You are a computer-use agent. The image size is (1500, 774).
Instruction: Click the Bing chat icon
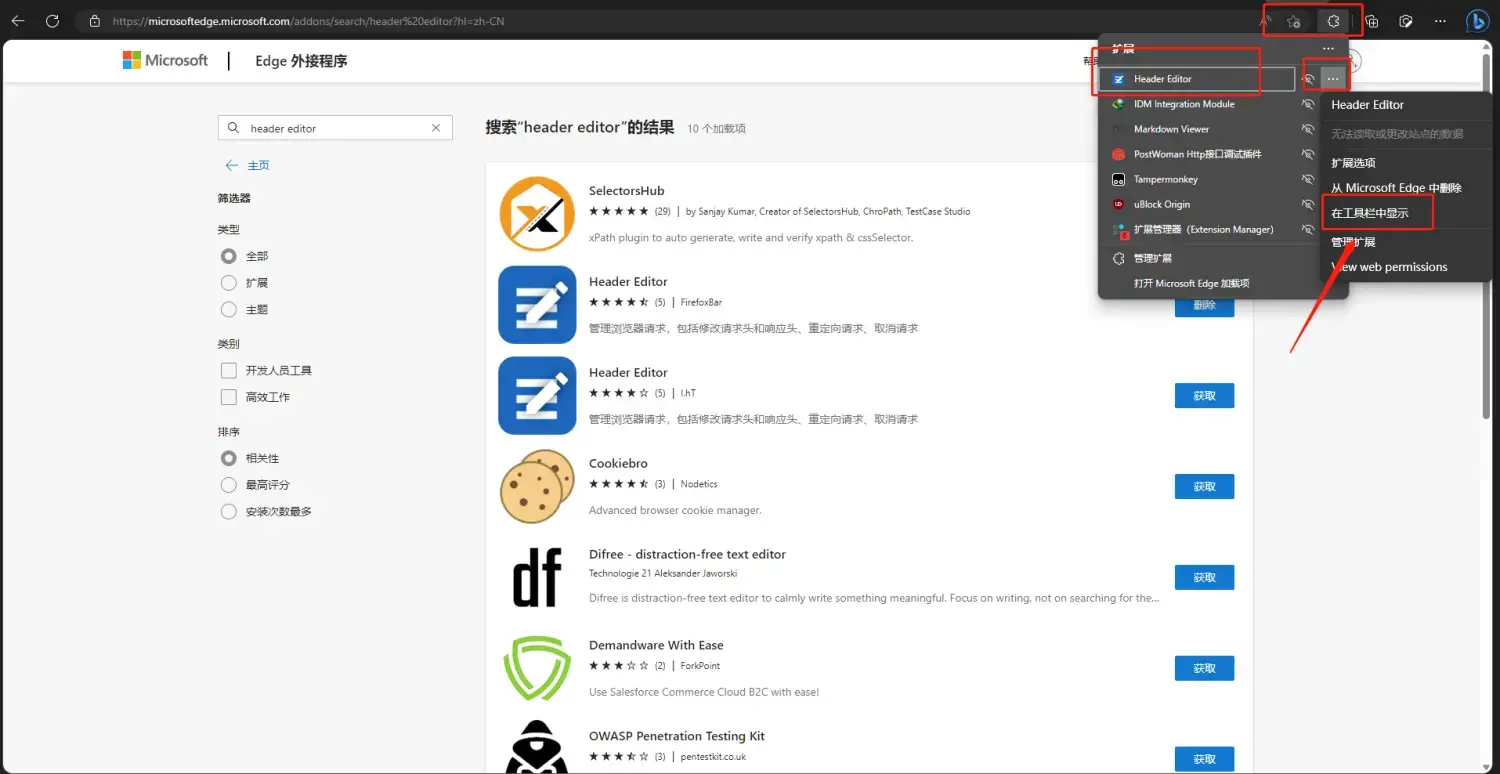click(x=1477, y=21)
